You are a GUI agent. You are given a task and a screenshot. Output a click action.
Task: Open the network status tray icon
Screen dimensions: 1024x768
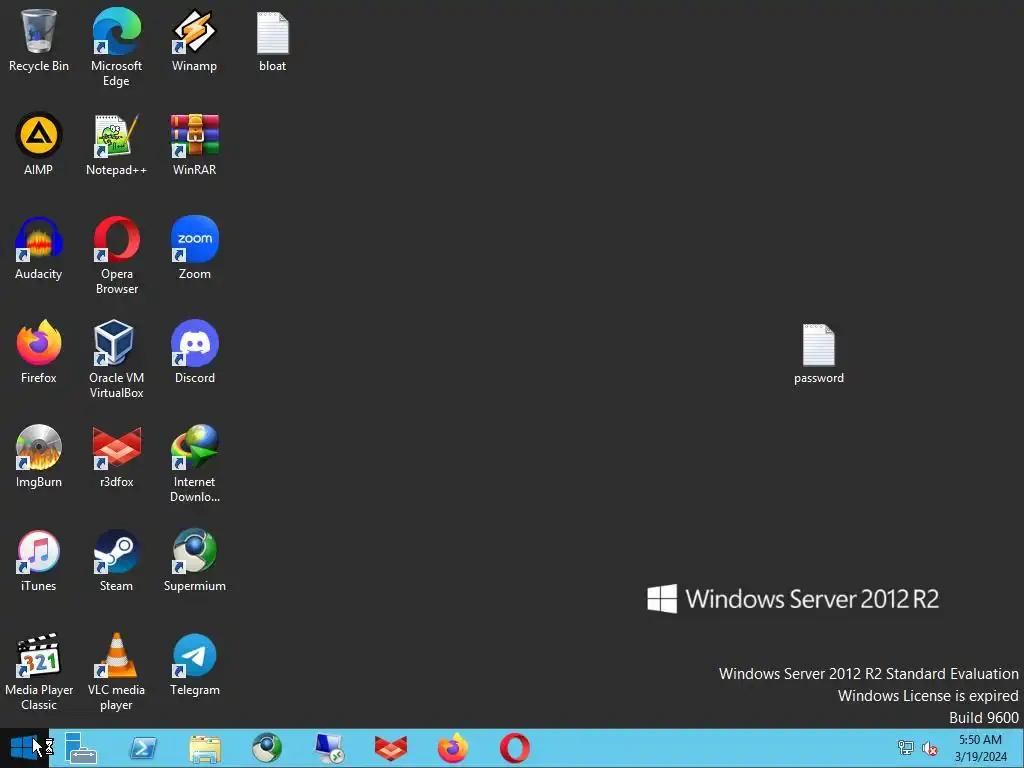point(906,748)
